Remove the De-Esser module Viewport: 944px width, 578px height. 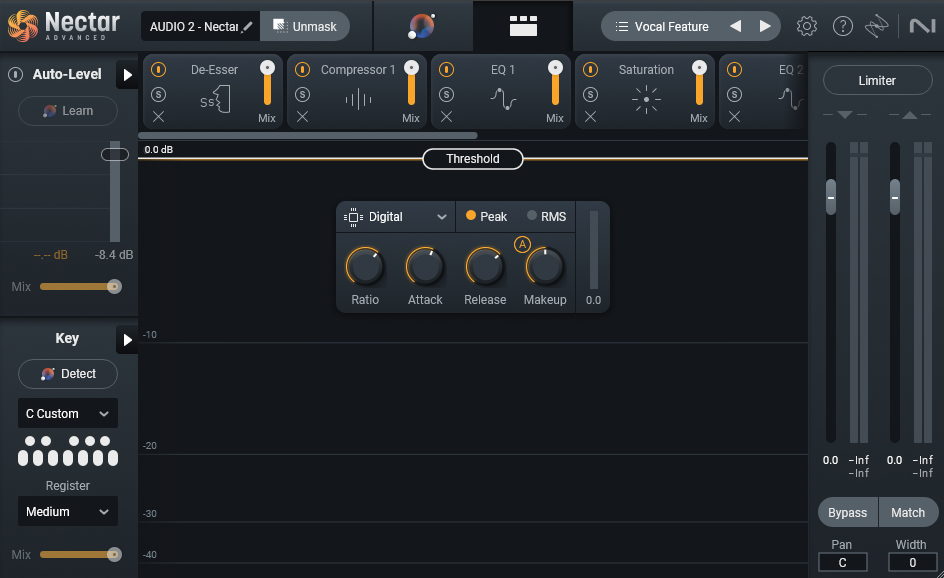(158, 117)
